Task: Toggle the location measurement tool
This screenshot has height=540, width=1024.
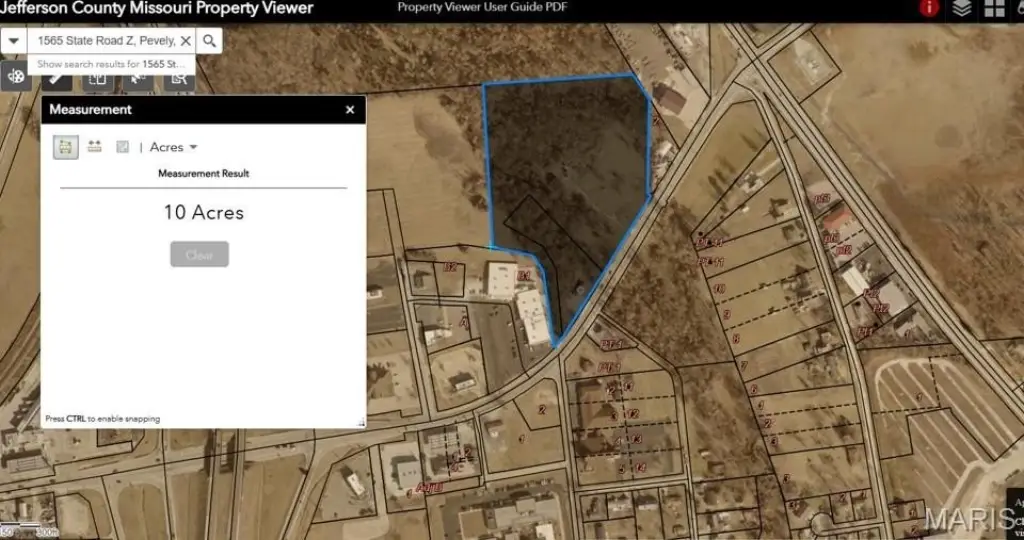Action: [122, 147]
